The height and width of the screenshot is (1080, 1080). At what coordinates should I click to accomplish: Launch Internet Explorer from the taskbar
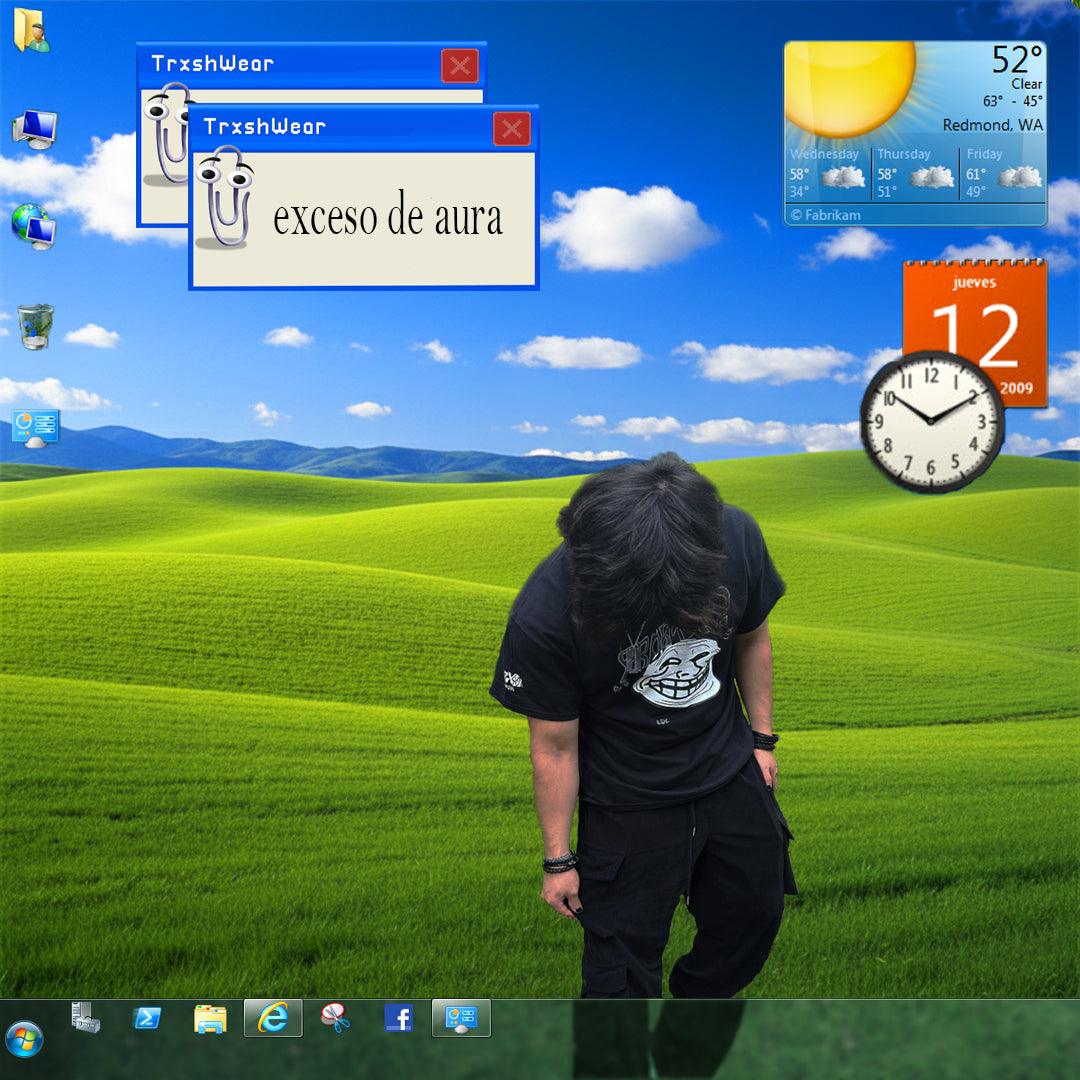(x=273, y=1018)
